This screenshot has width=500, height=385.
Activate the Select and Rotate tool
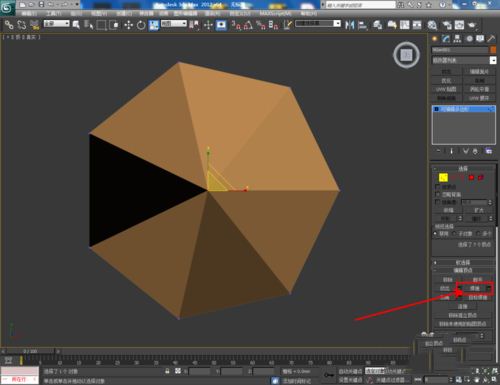tap(141, 25)
